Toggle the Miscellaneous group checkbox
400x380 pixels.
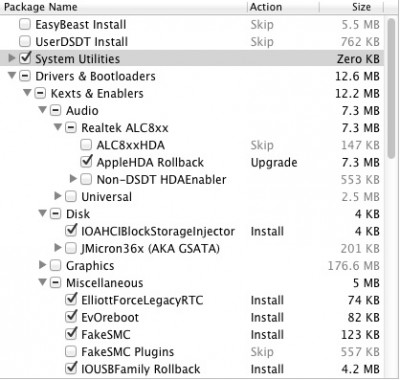coord(55,283)
